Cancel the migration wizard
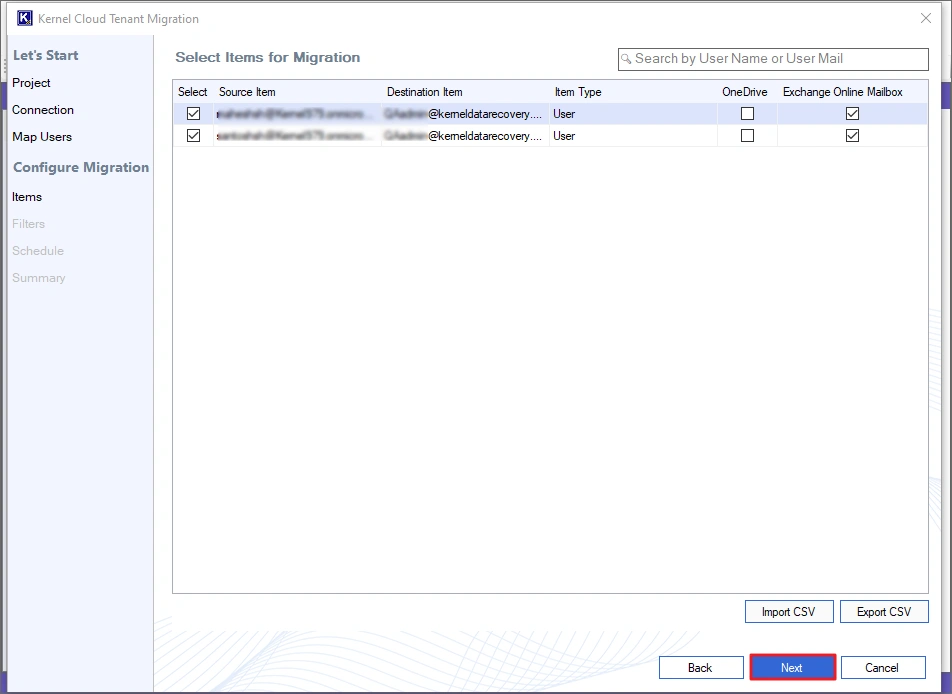This screenshot has height=694, width=952. tap(883, 667)
